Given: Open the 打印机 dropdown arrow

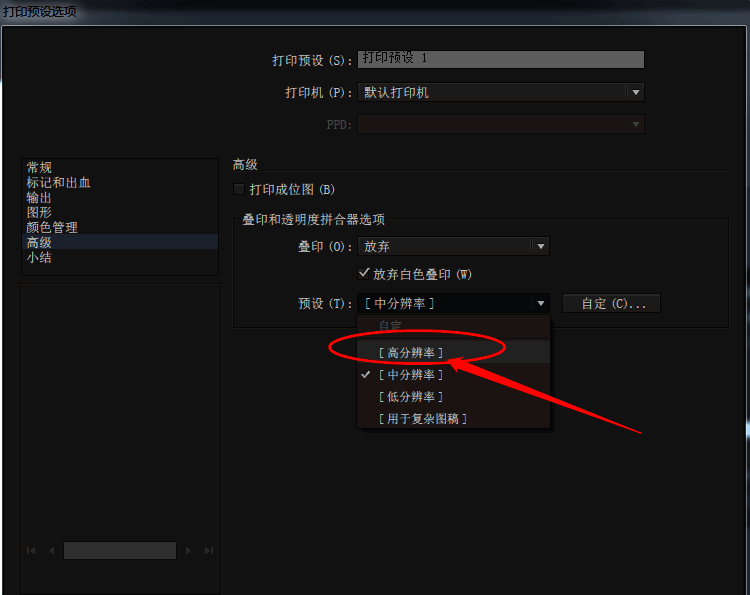Looking at the screenshot, I should [636, 92].
